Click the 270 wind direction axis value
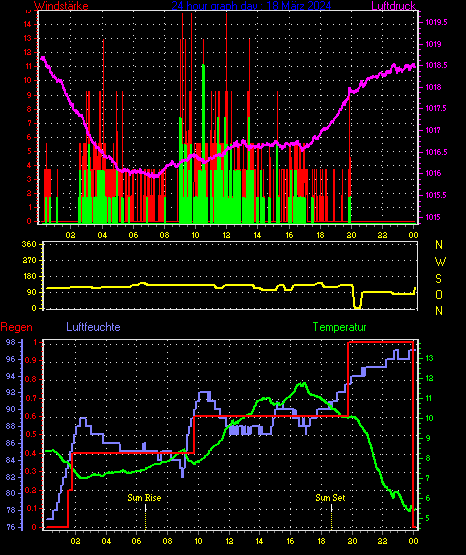This screenshot has width=466, height=555. coord(29,260)
